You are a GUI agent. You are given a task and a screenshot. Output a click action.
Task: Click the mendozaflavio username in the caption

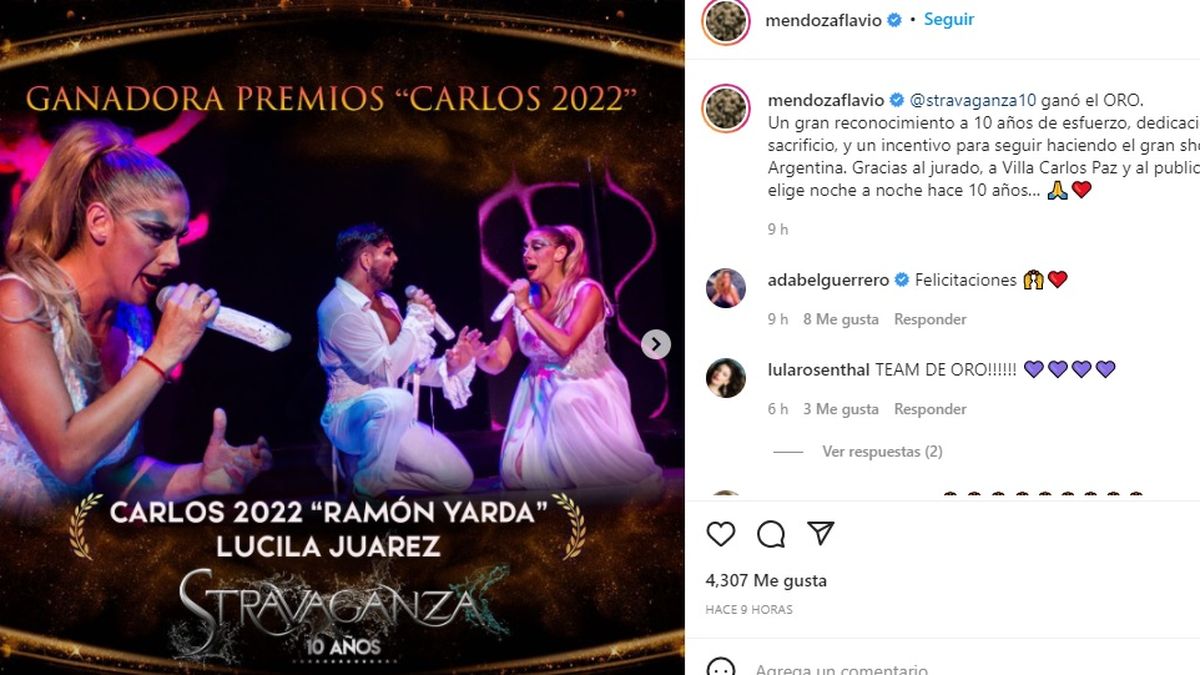tap(826, 100)
